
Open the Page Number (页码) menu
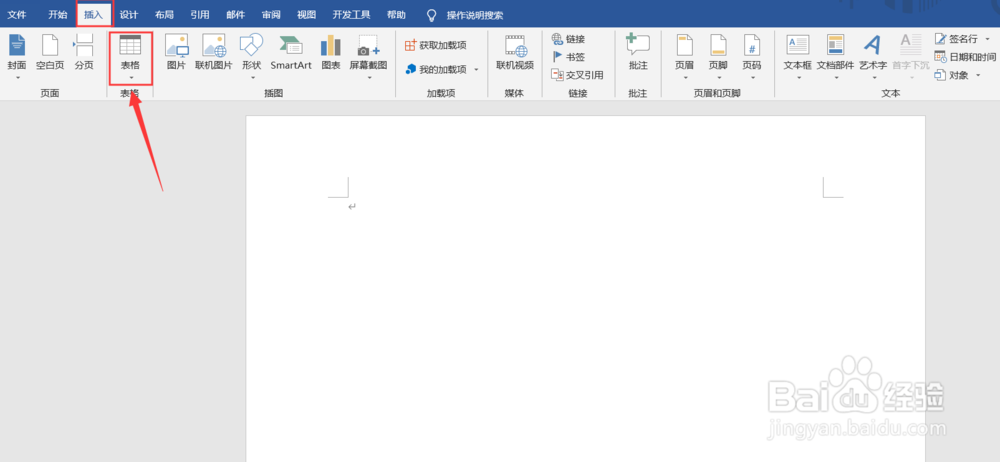point(752,54)
